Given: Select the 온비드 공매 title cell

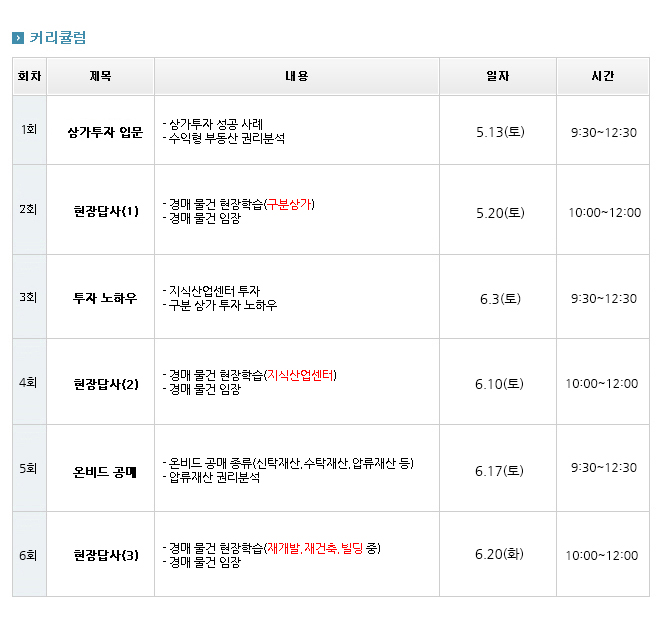Looking at the screenshot, I should 105,469.
